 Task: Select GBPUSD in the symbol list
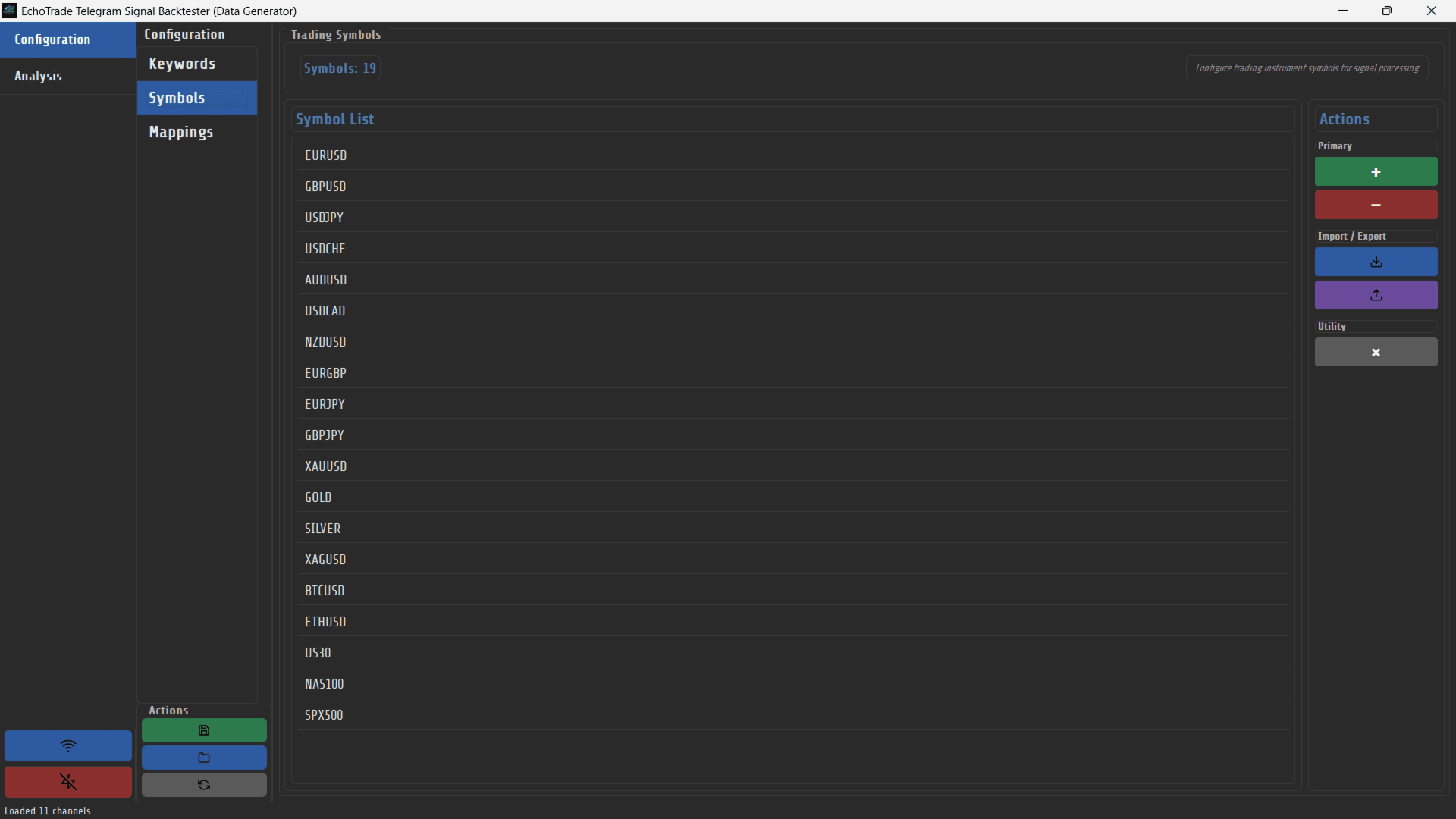(x=793, y=186)
